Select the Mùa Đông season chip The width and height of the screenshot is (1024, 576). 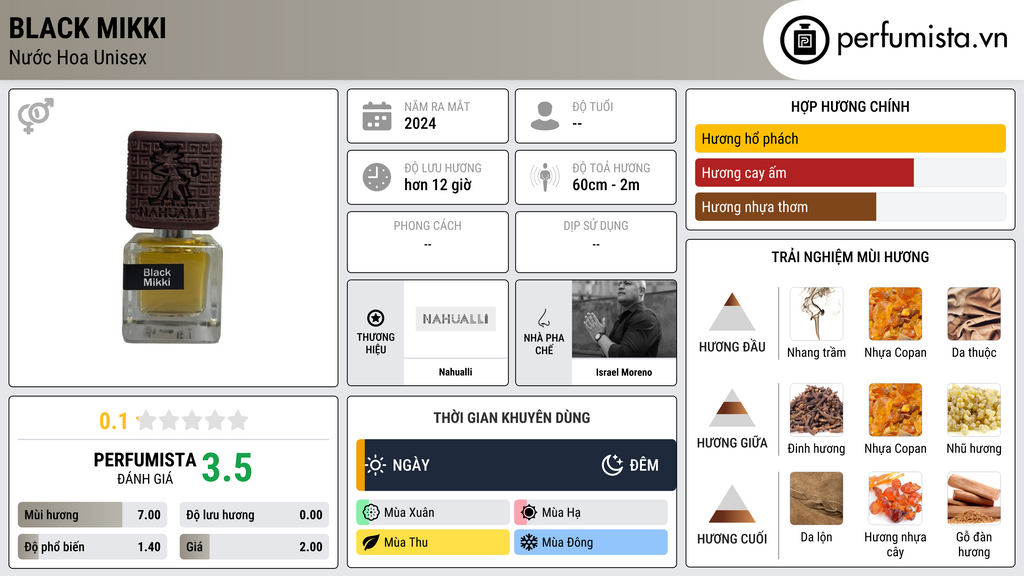coord(591,542)
